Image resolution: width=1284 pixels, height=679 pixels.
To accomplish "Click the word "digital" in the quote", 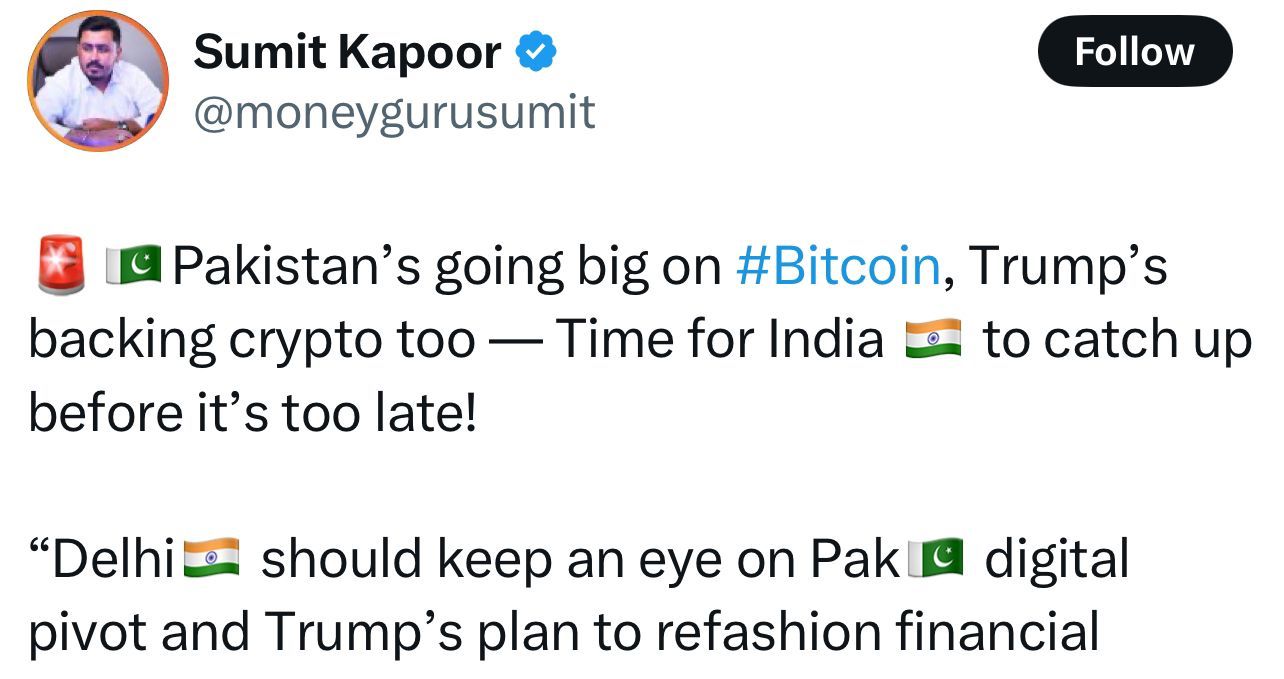I will click(1057, 559).
